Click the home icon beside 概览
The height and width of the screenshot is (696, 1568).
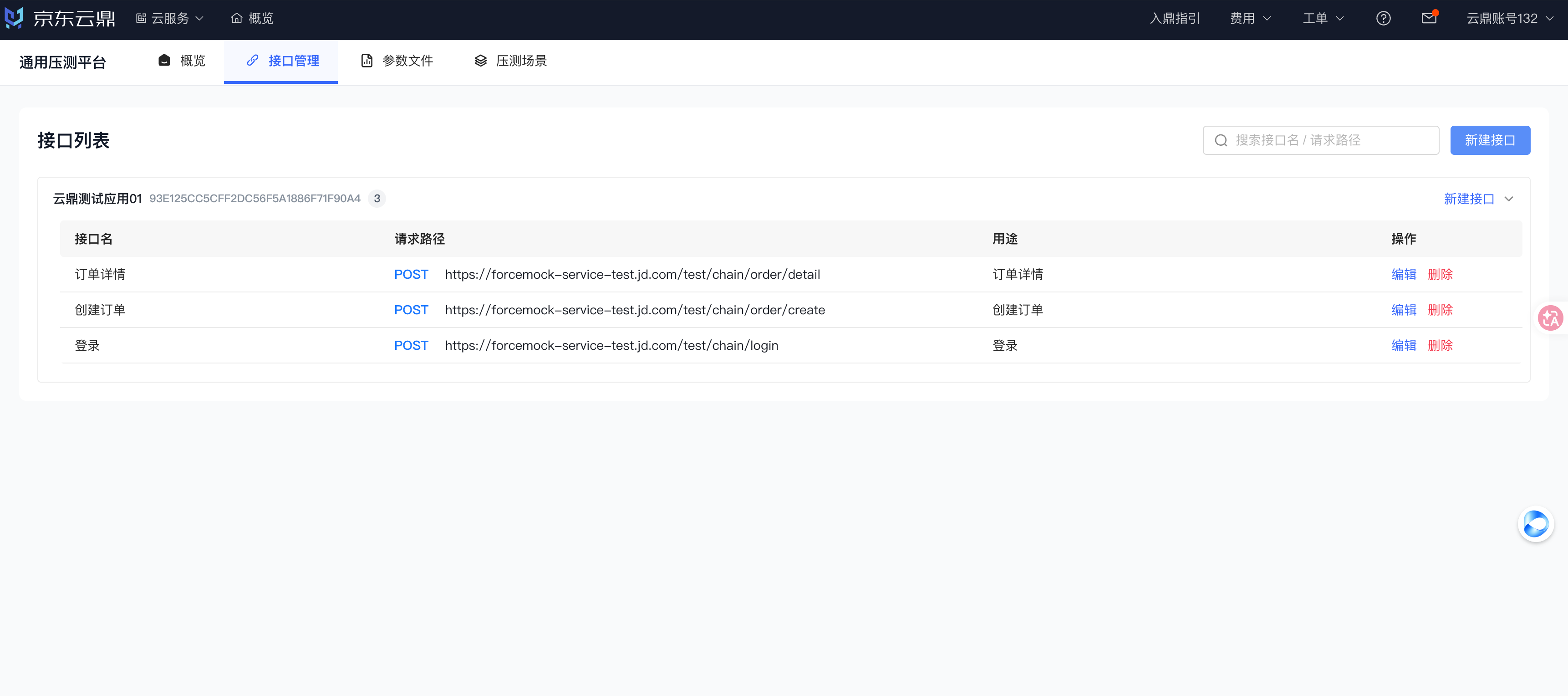tap(236, 18)
